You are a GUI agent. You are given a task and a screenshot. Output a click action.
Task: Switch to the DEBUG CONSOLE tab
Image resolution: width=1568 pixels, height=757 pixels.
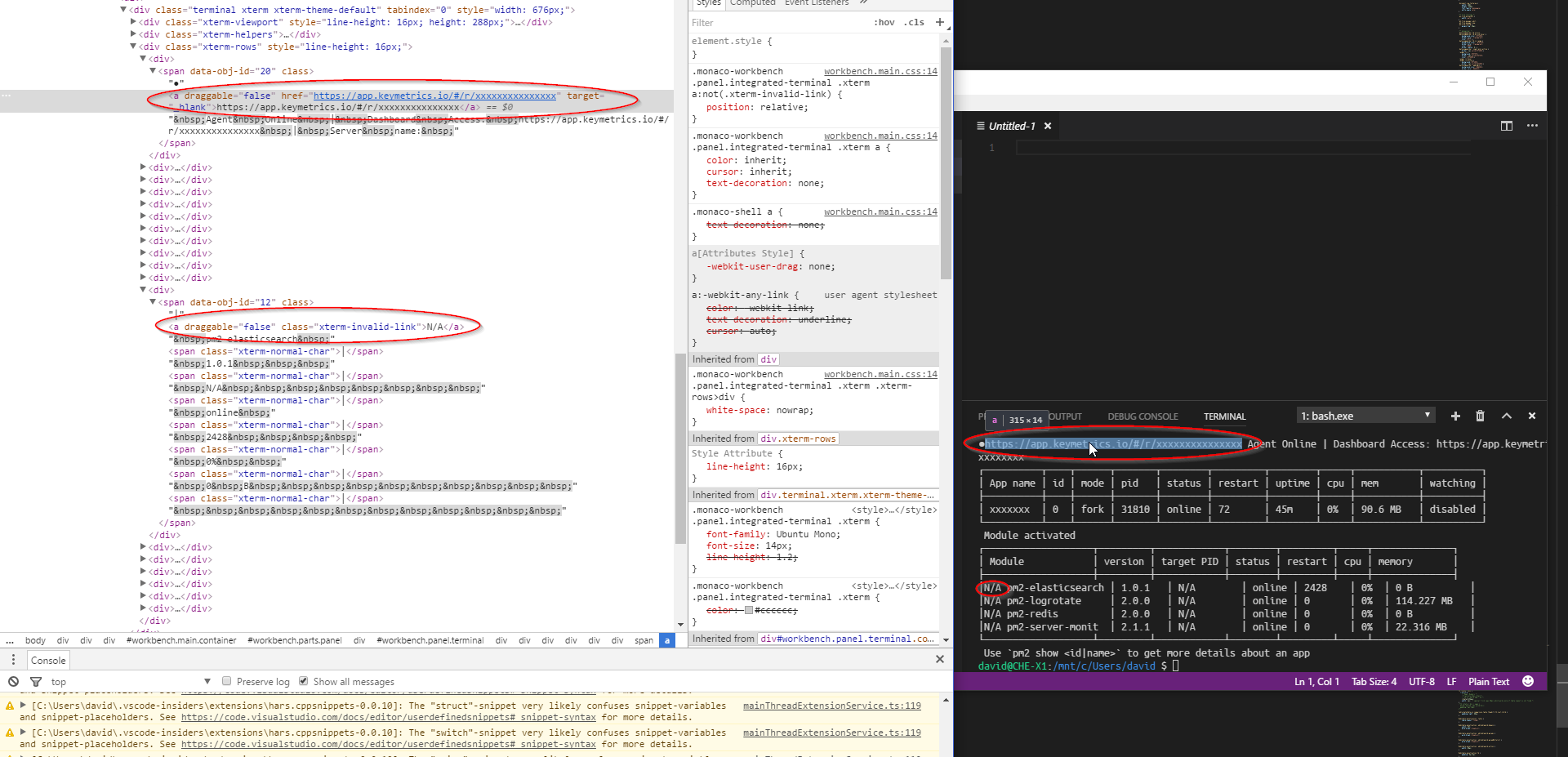[1142, 416]
